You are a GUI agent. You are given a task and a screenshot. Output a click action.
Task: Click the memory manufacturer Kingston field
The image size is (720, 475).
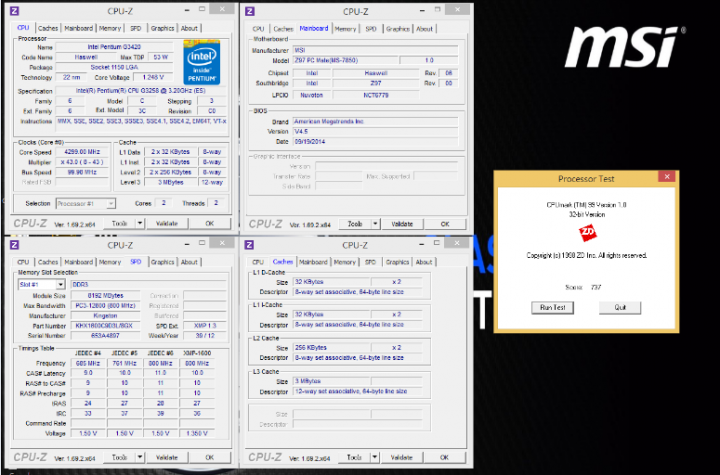[x=105, y=316]
